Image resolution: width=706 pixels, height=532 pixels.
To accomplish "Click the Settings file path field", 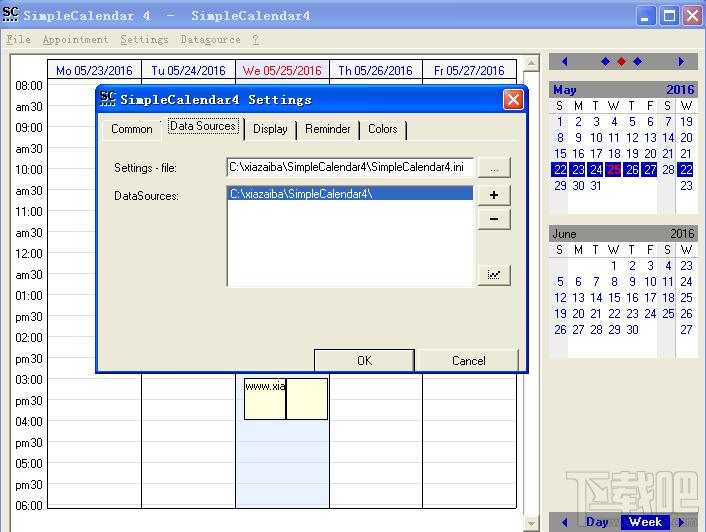I will (x=350, y=167).
